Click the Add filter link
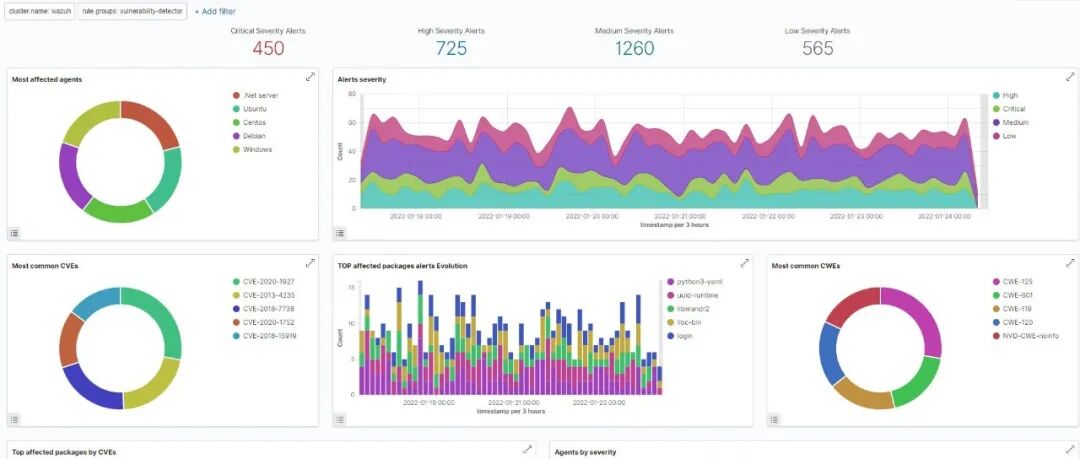The width and height of the screenshot is (1080, 459). click(215, 12)
